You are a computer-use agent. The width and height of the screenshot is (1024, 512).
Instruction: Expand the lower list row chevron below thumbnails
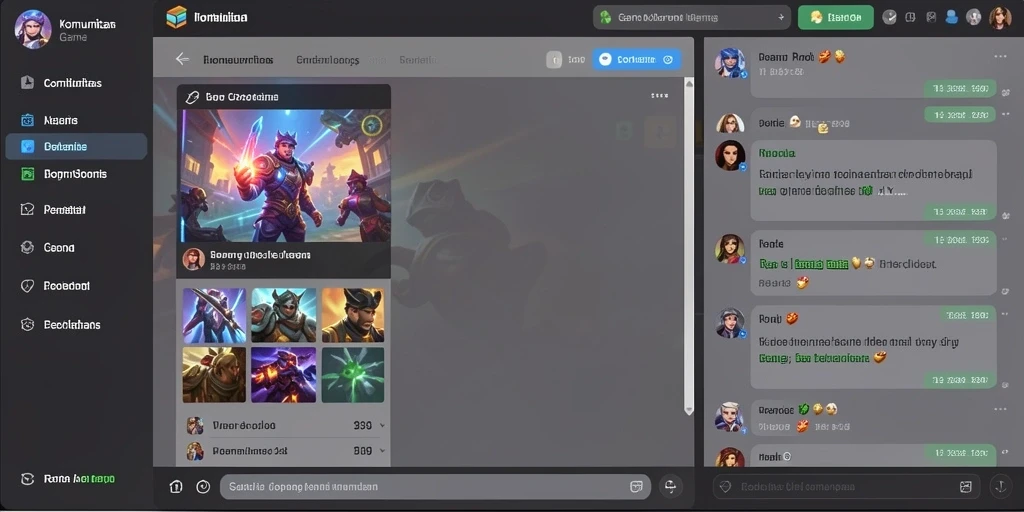[382, 451]
